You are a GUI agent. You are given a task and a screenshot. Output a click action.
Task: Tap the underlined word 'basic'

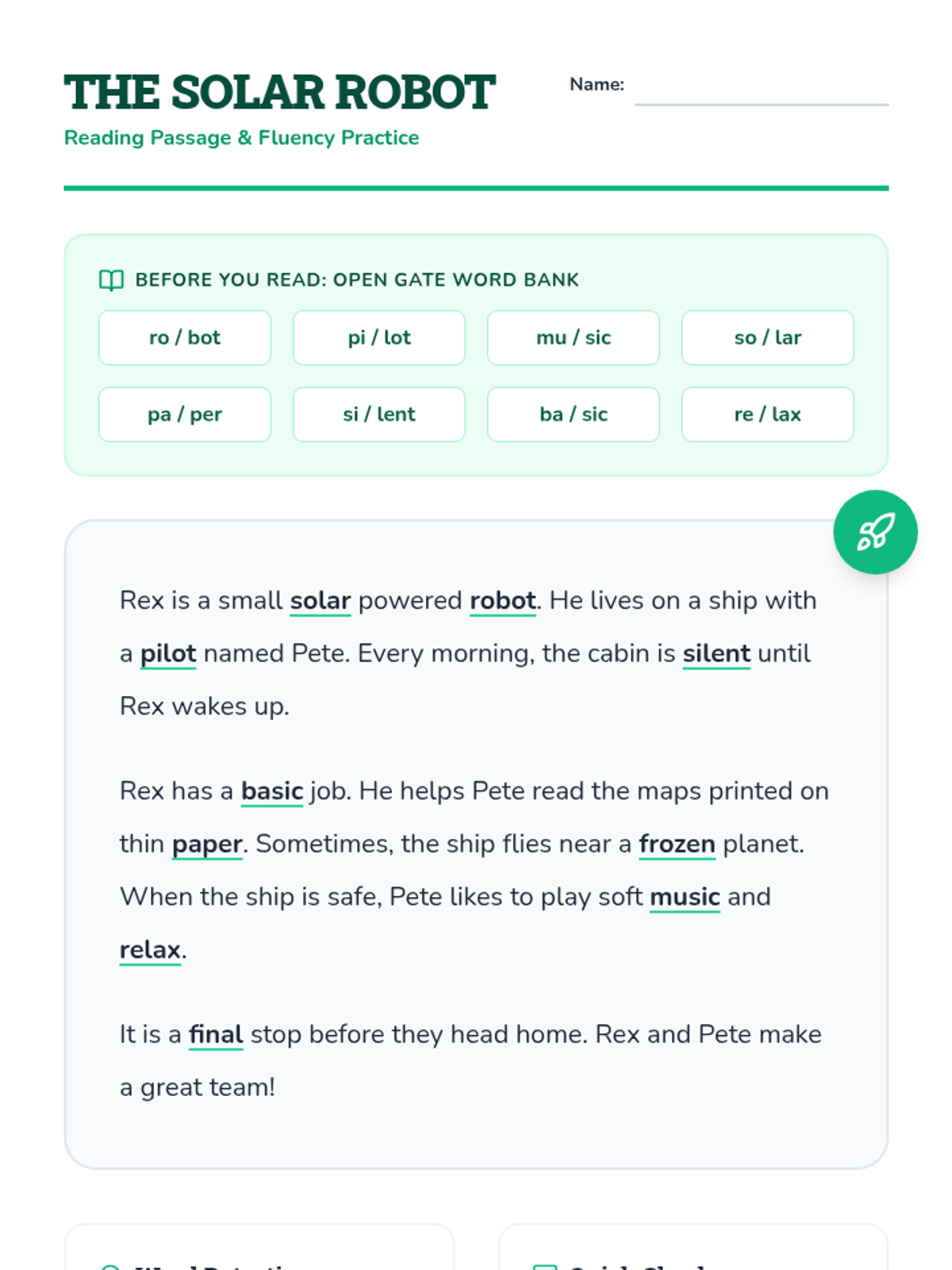pyautogui.click(x=272, y=791)
